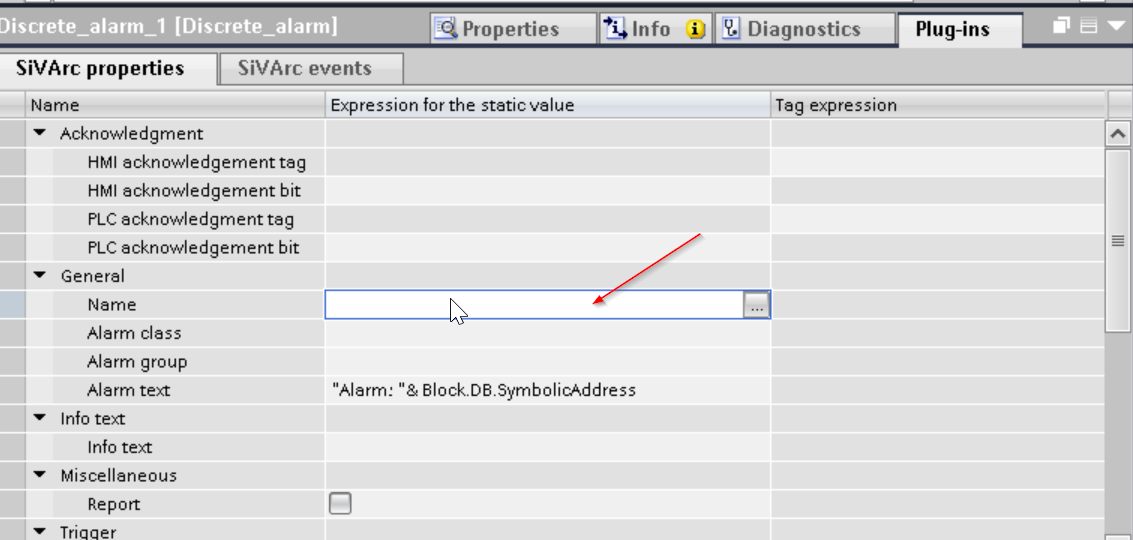
Task: Collapse the Miscellaneous group
Action: coord(40,475)
